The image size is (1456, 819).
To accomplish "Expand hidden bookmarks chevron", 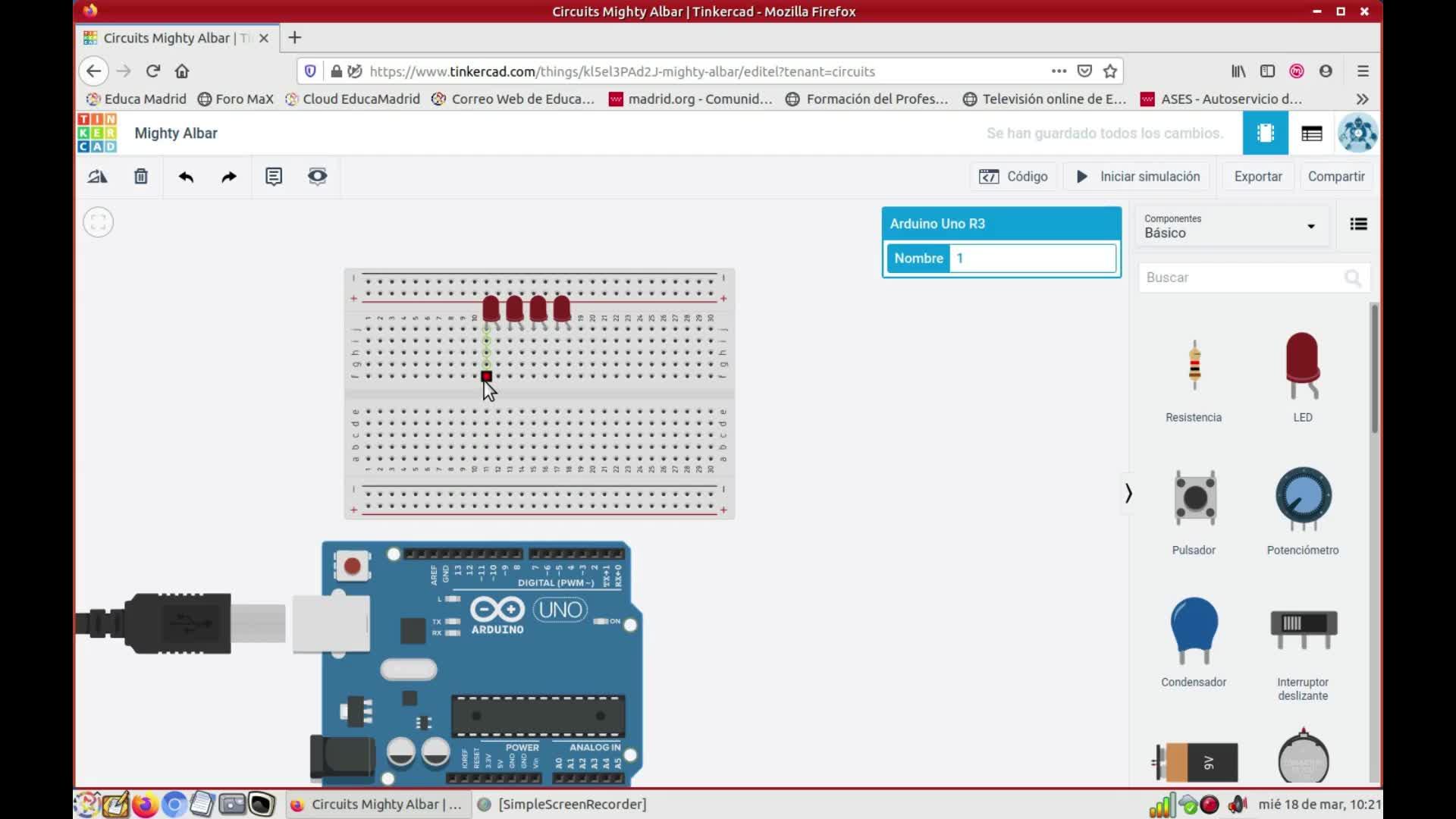I will click(x=1362, y=99).
